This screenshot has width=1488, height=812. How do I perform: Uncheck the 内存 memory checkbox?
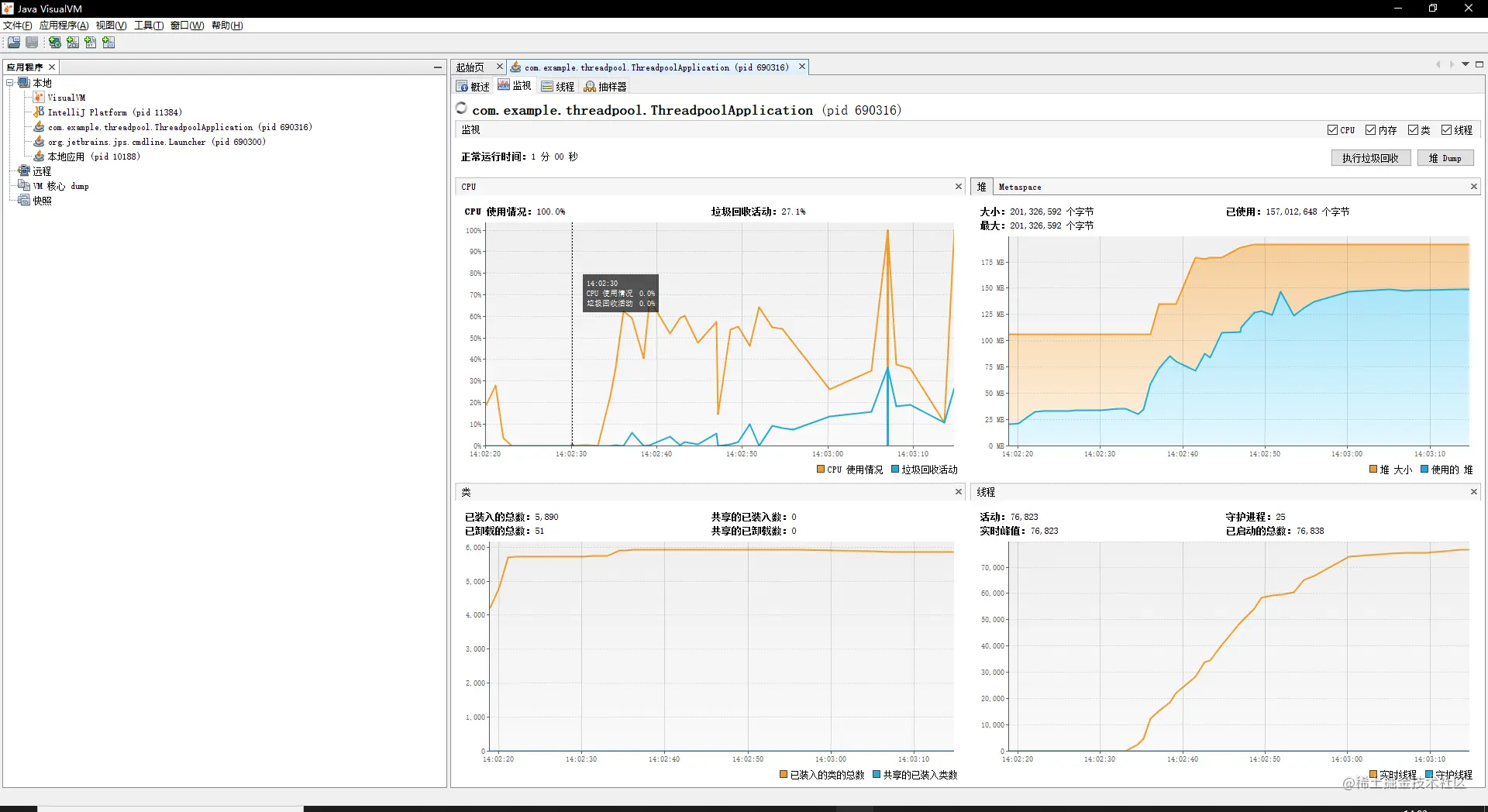[x=1370, y=130]
